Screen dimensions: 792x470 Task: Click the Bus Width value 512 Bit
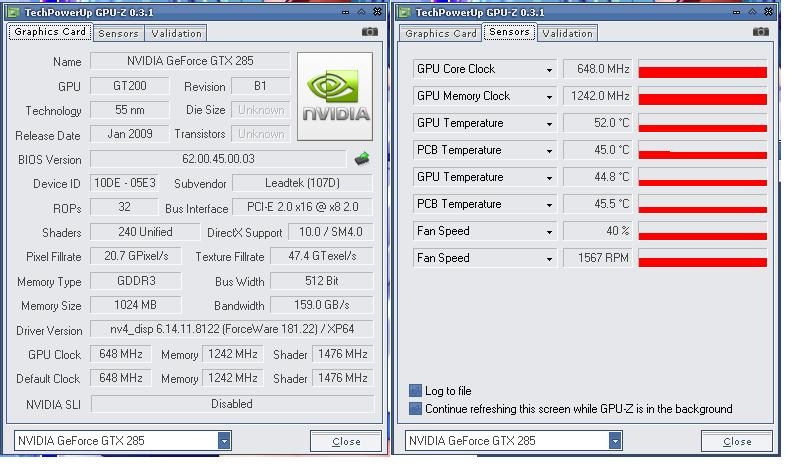coord(322,281)
